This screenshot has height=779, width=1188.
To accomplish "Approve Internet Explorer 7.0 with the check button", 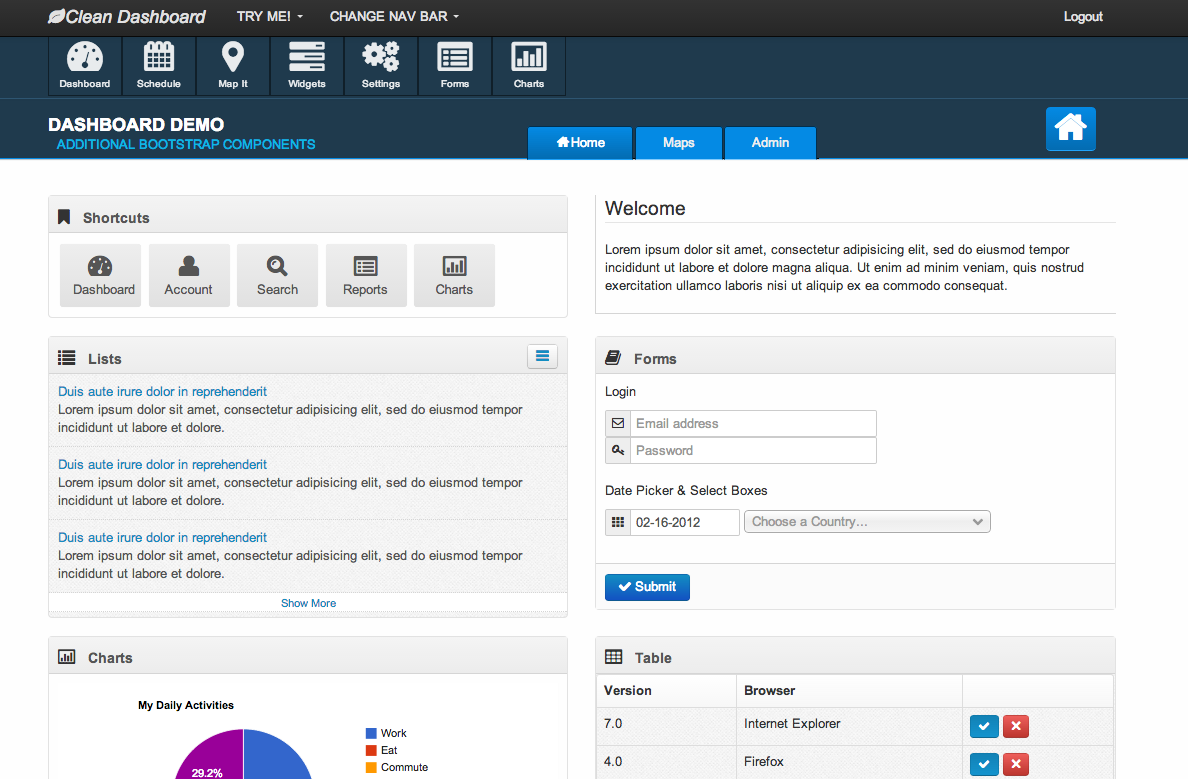I will click(x=984, y=726).
